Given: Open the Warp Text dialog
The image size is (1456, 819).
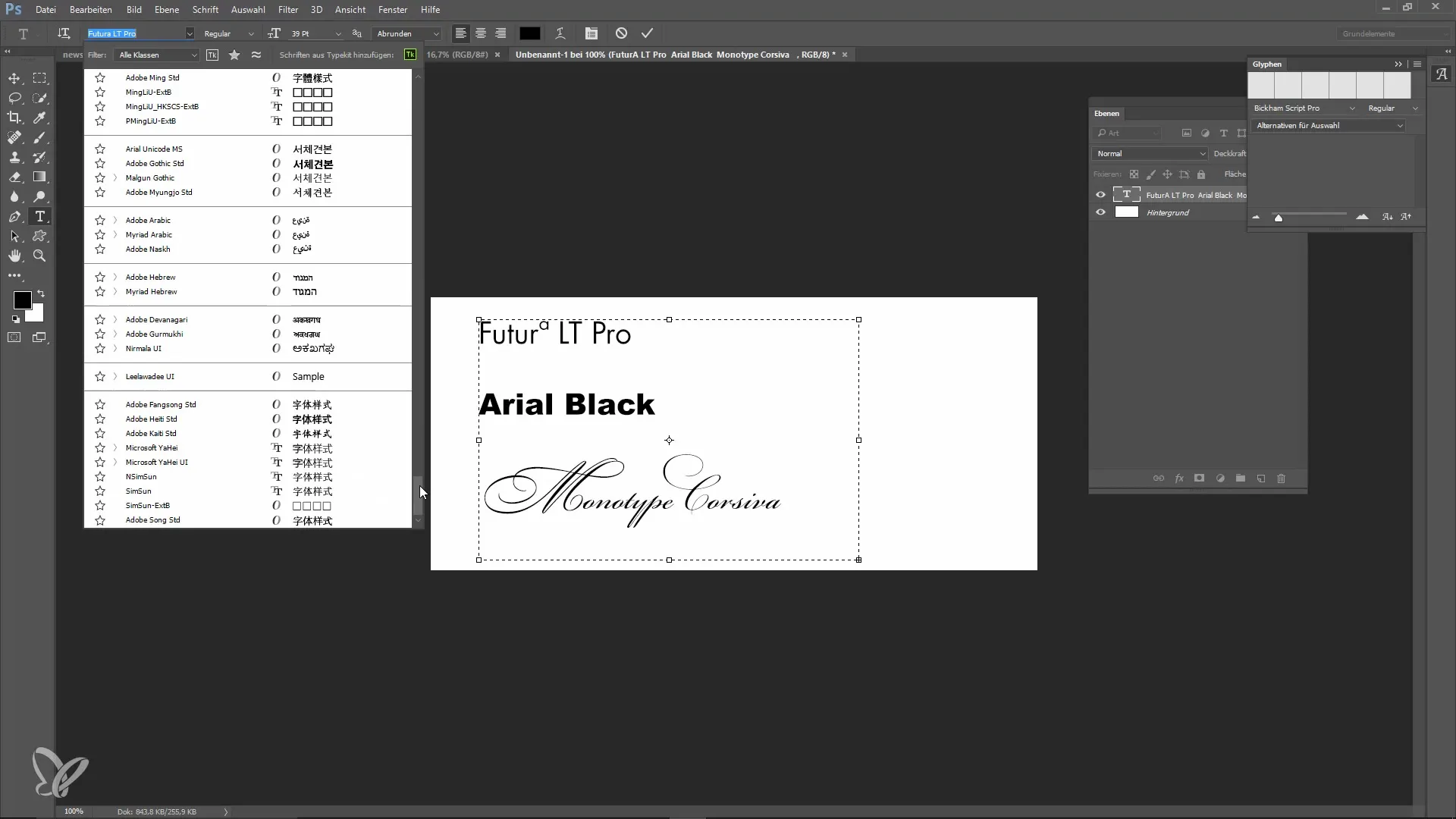Looking at the screenshot, I should (560, 33).
